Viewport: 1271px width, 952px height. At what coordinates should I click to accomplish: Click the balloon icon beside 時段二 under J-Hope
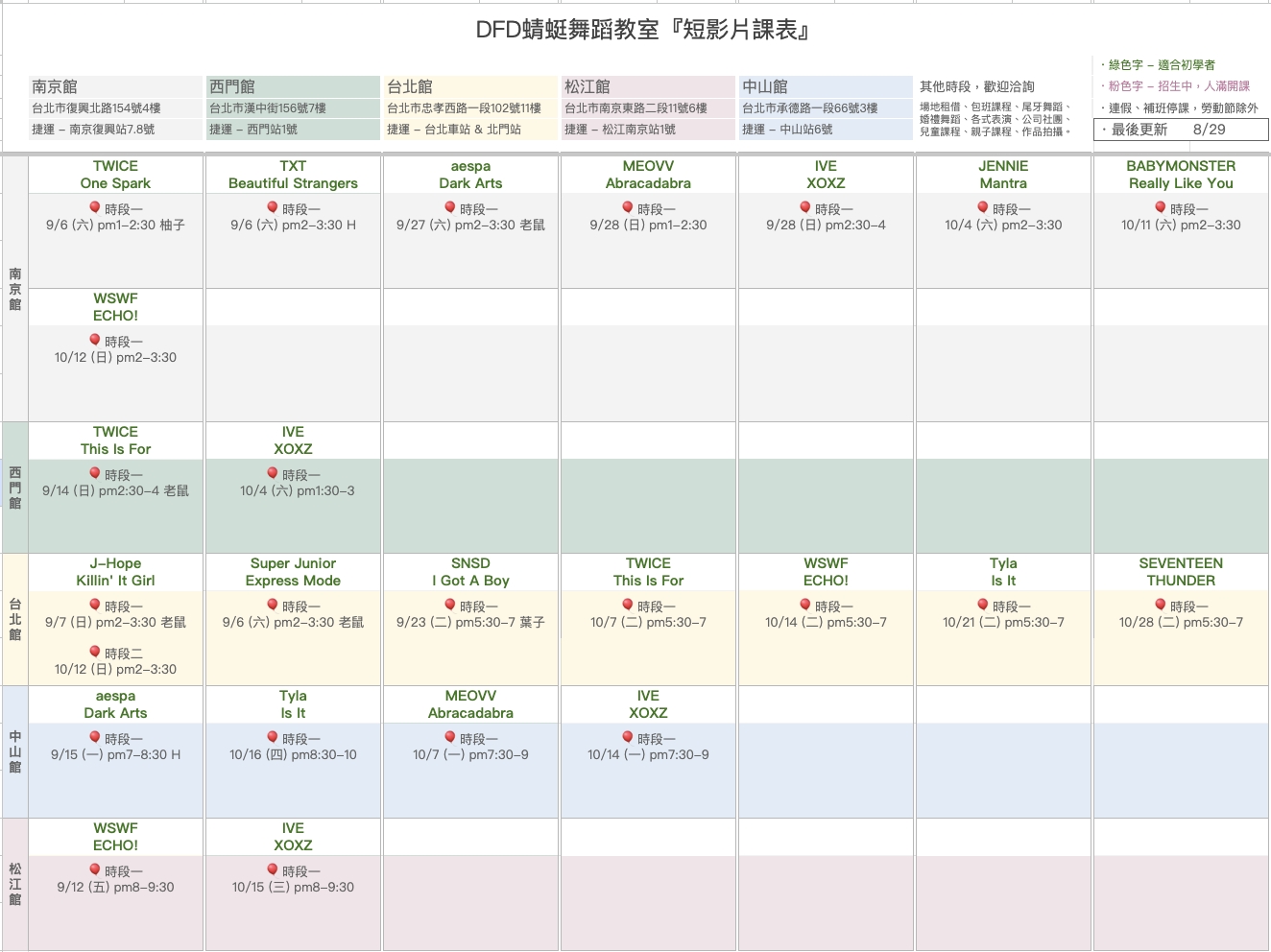(x=95, y=652)
